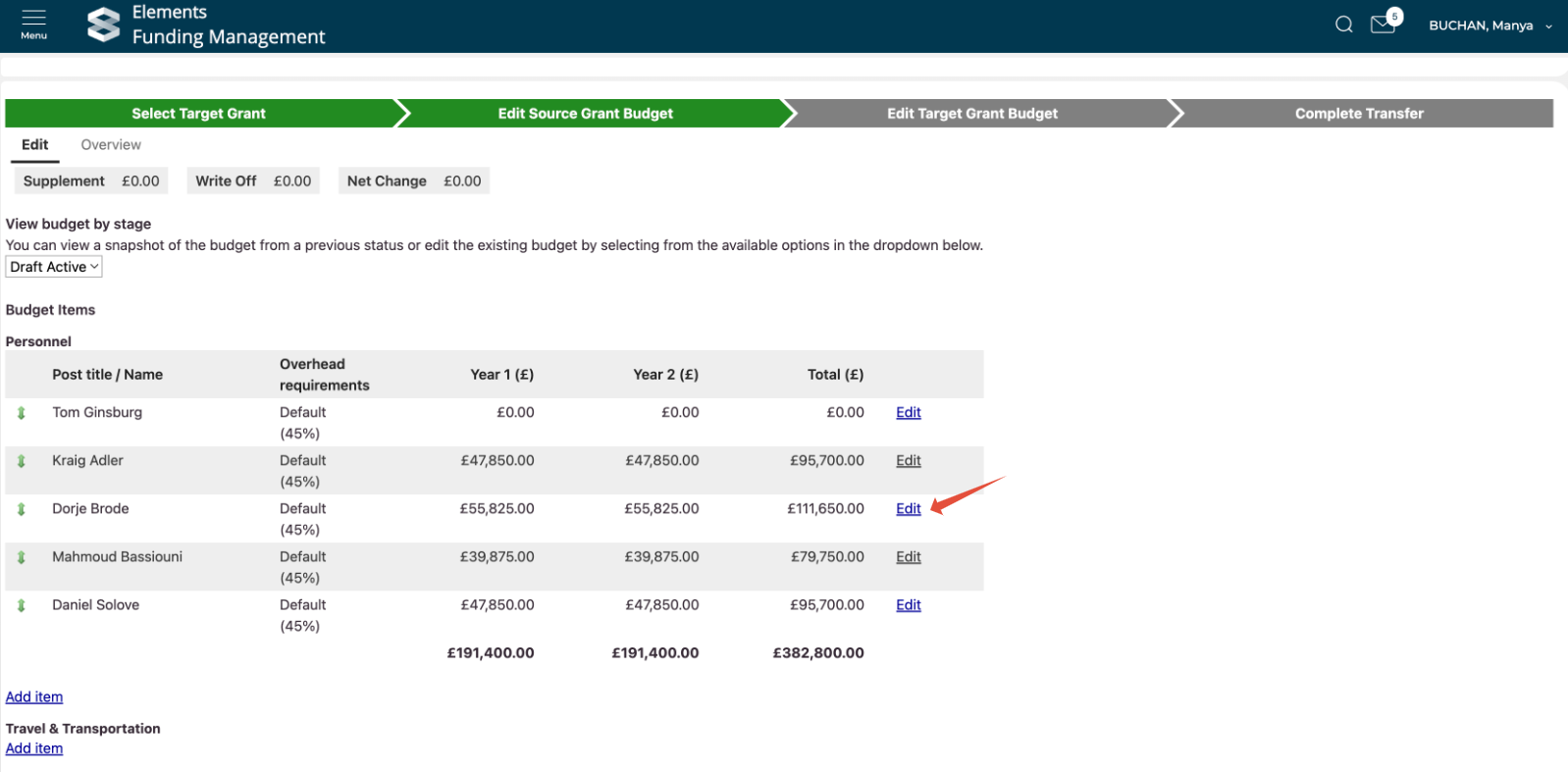Viewport: 1568px width, 772px height.
Task: Click reorder arrow icon for Dorje Brode
Action: 22,509
